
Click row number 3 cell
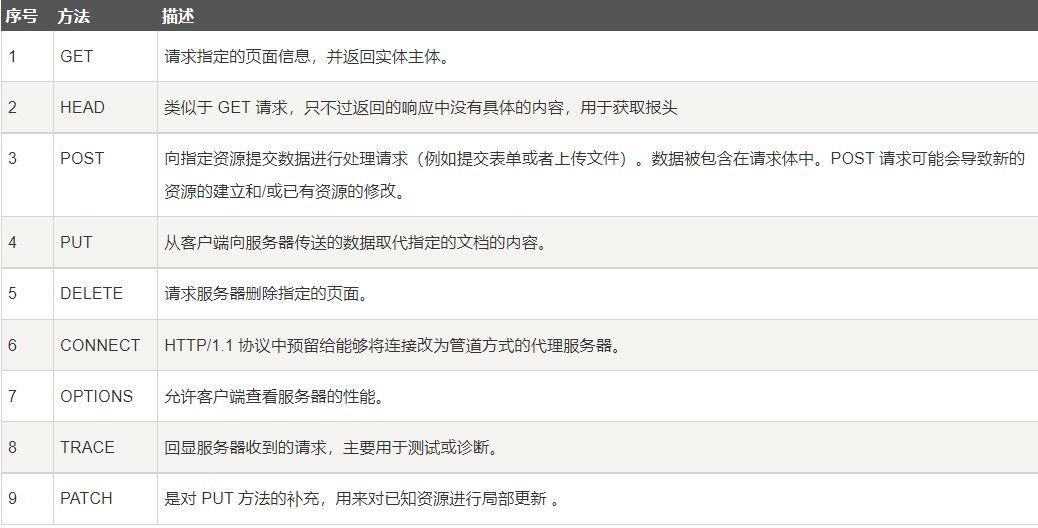[x=27, y=175]
